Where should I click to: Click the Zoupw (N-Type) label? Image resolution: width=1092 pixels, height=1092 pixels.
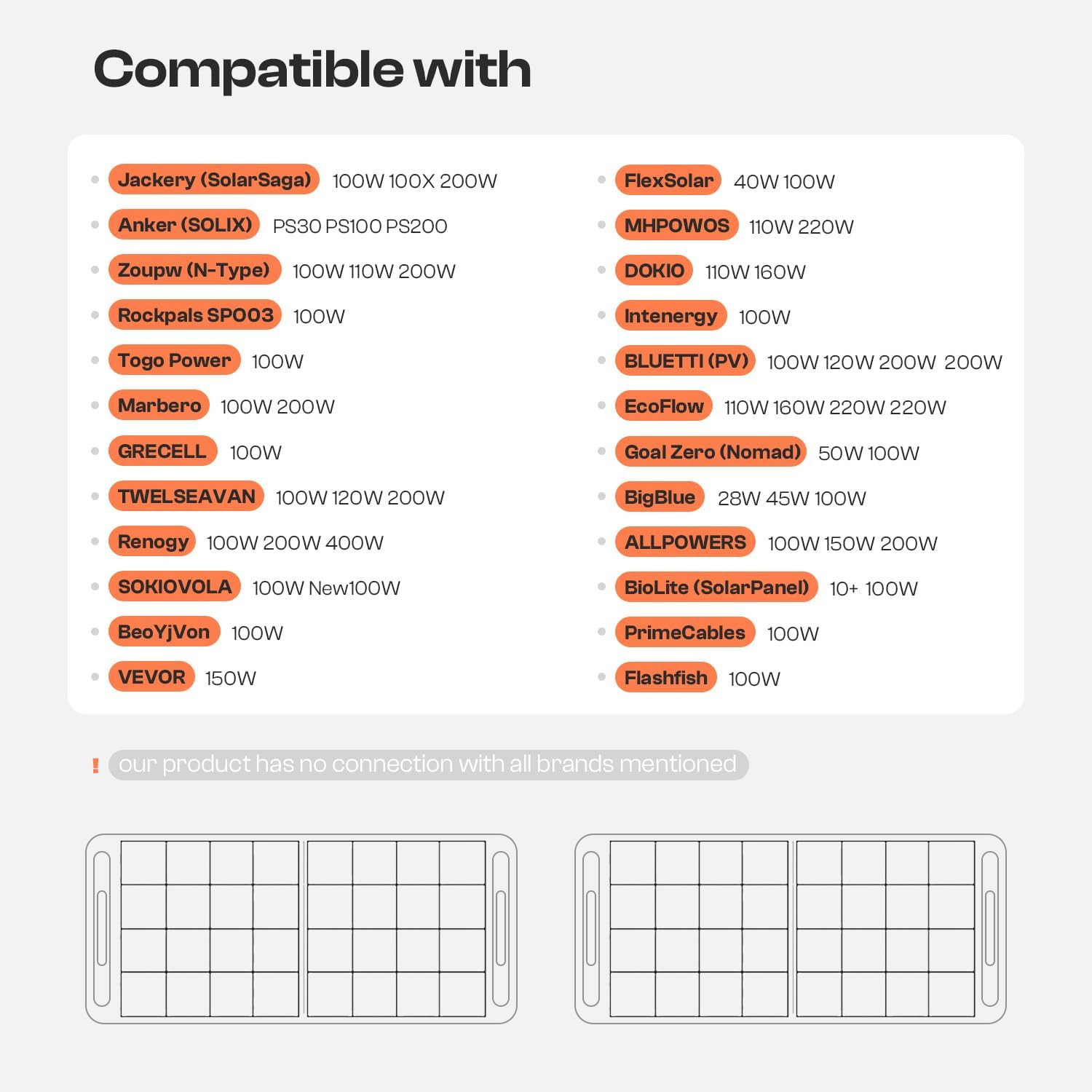coord(194,270)
